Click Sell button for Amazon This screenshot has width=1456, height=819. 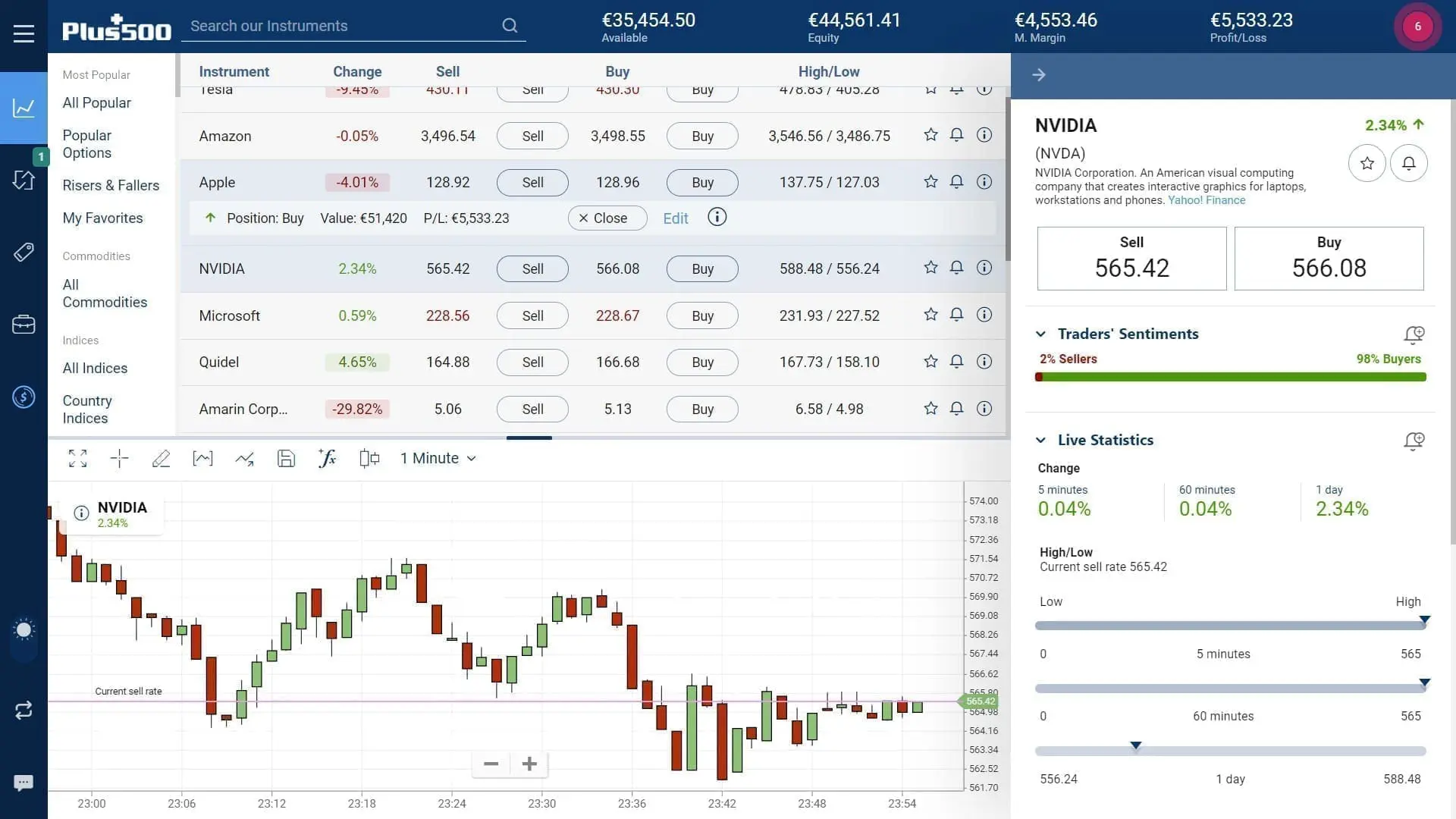click(532, 136)
